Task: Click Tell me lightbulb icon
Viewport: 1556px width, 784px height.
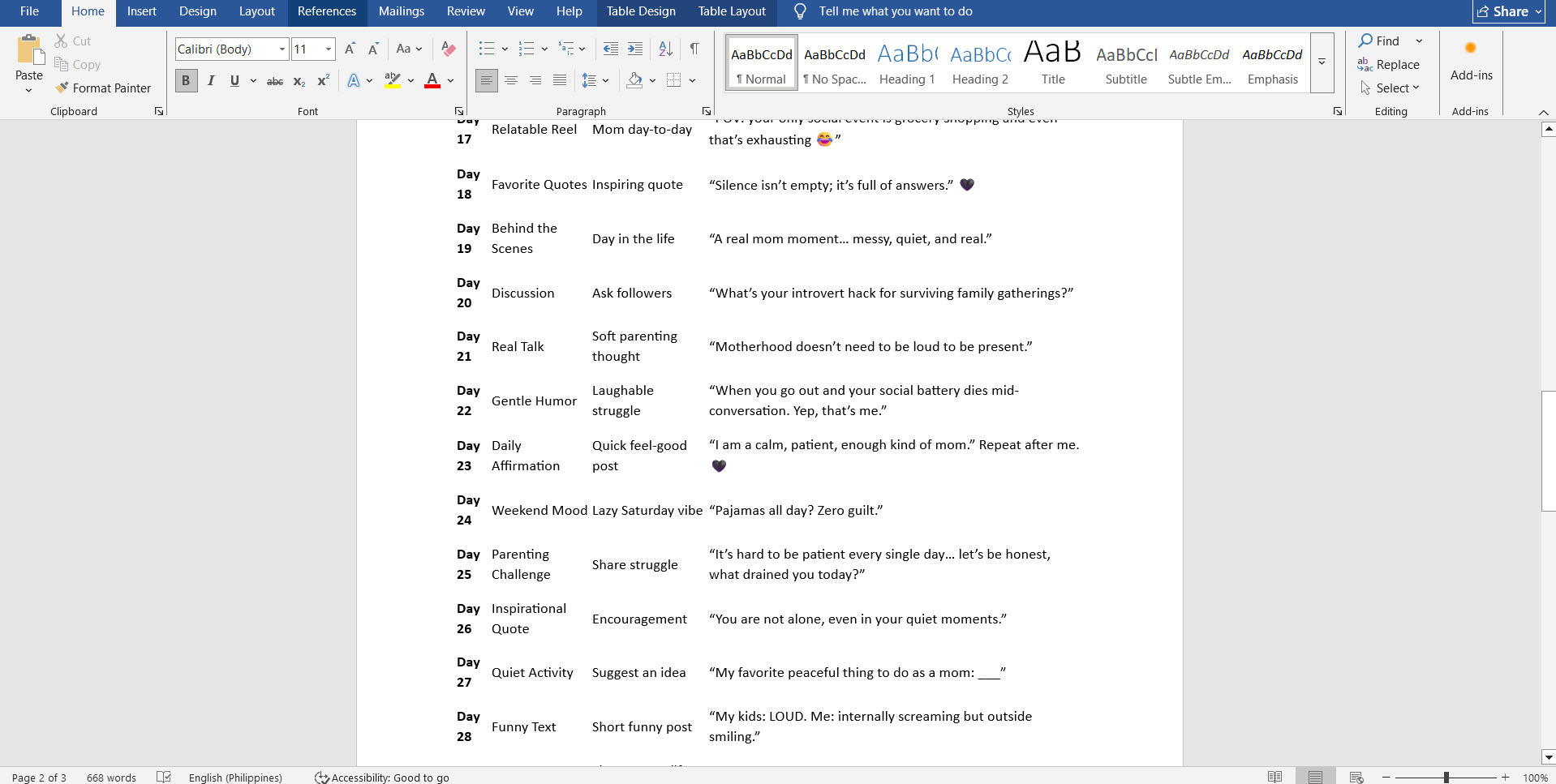Action: [x=800, y=11]
